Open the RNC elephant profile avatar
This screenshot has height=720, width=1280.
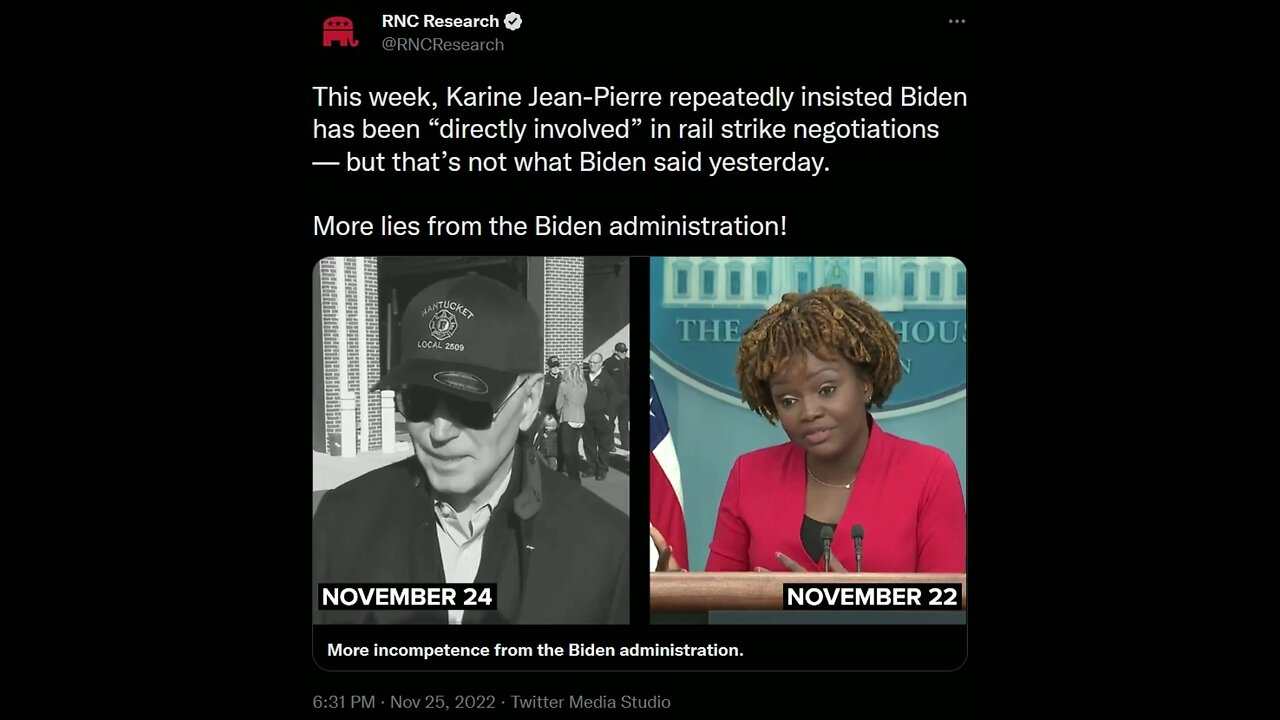(340, 32)
